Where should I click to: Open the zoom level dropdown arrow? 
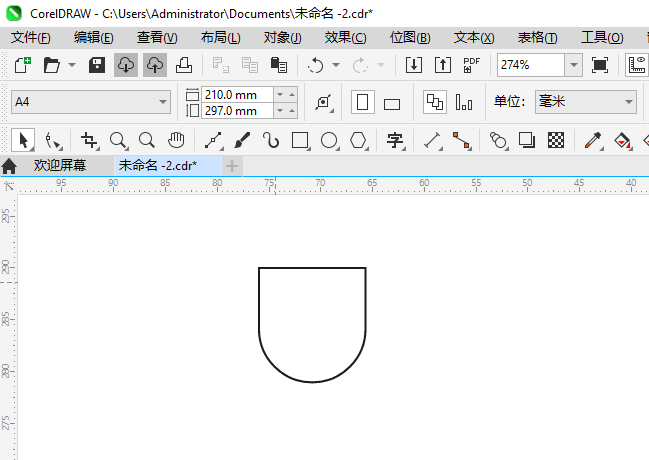coord(574,65)
